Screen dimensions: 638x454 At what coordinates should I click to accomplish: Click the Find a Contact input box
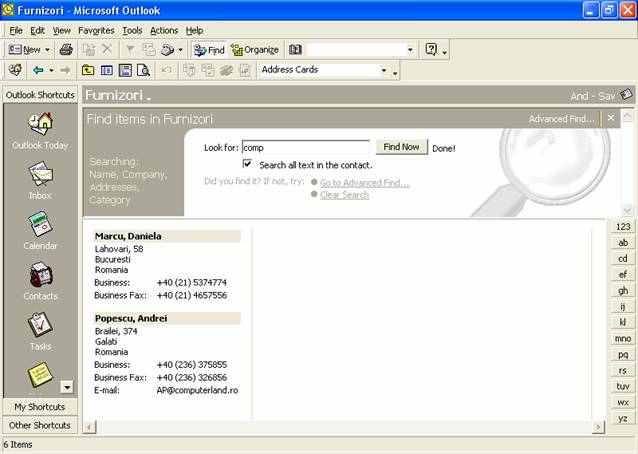pyautogui.click(x=356, y=50)
